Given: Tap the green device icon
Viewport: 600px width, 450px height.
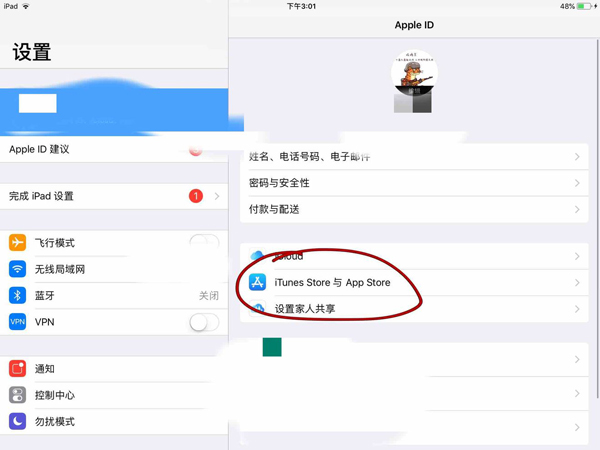Looking at the screenshot, I should coord(272,347).
